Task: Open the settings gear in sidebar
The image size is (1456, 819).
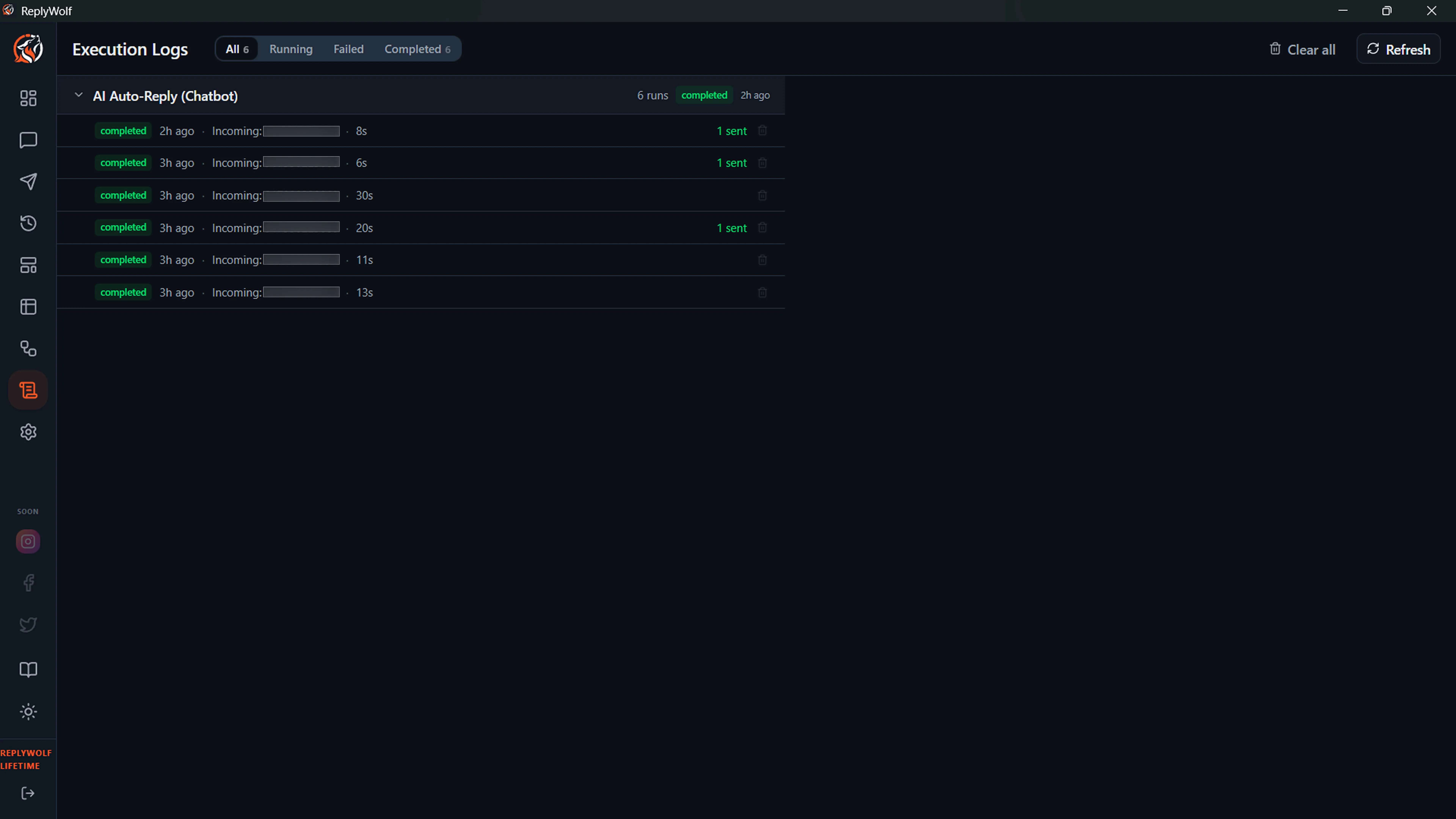Action: point(28,432)
